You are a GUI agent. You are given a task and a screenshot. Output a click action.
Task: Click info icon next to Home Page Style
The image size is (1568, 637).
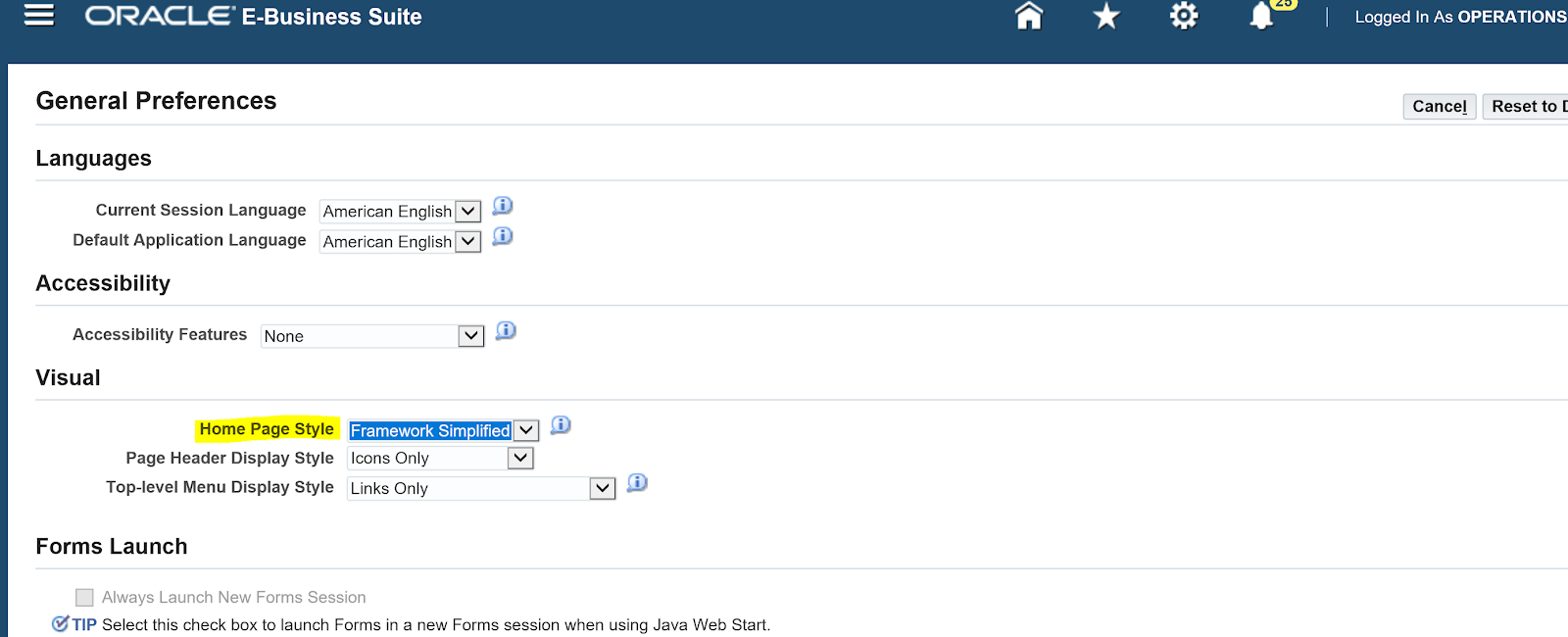561,427
